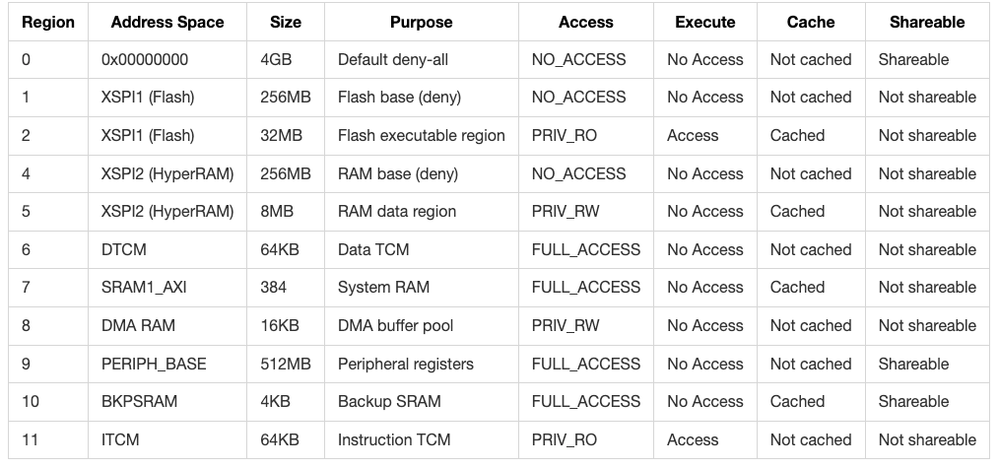
Task: Select the Execute column header
Action: pos(705,22)
